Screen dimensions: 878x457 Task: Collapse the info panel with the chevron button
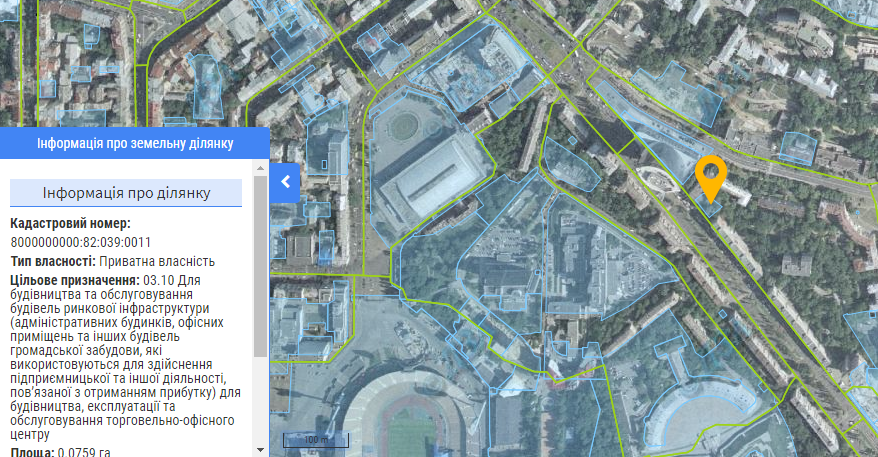[x=285, y=182]
